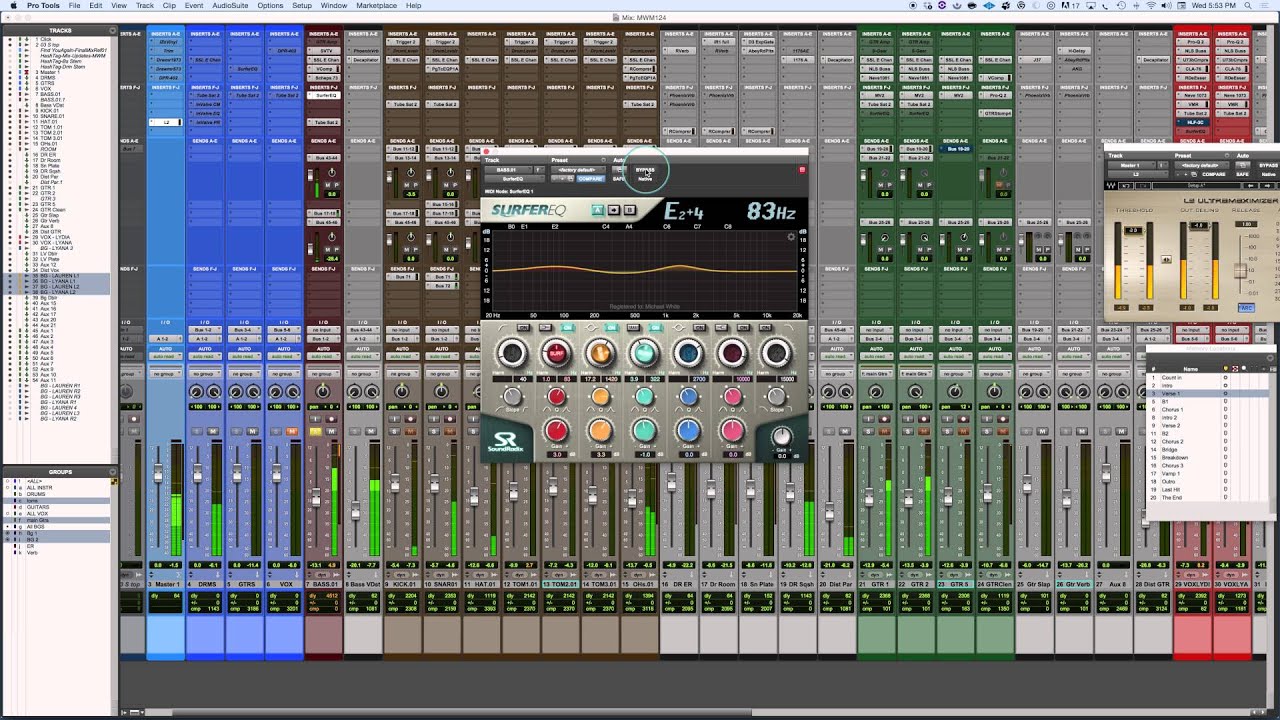The image size is (1280, 720).
Task: Select the SurferEQ A preset slot
Action: click(x=597, y=210)
